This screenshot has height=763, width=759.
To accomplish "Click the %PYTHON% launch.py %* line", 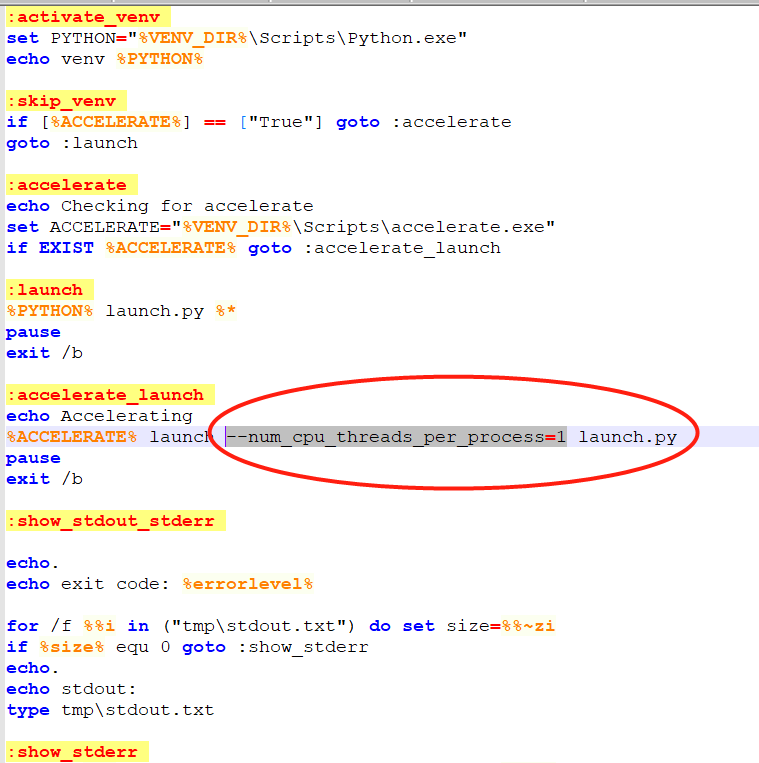I will pyautogui.click(x=121, y=311).
